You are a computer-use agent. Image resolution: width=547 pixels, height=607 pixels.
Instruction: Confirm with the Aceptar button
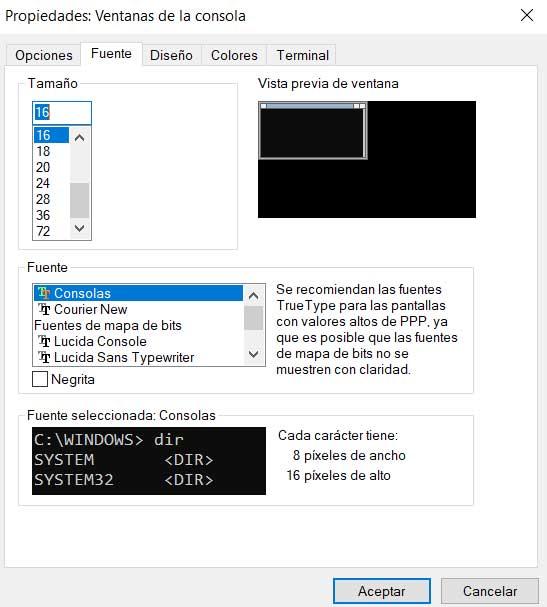tap(382, 591)
